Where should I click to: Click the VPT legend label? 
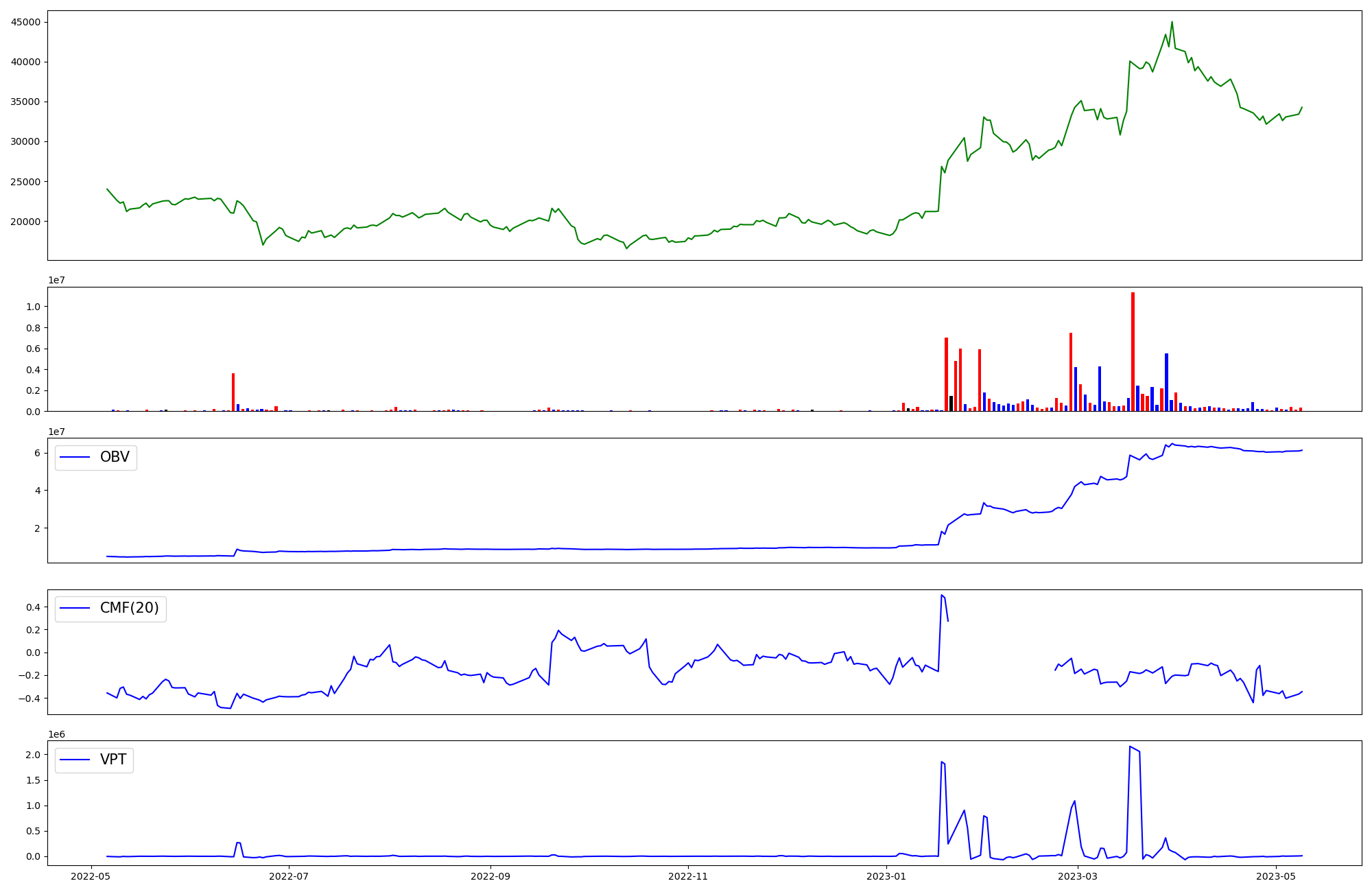point(113,760)
